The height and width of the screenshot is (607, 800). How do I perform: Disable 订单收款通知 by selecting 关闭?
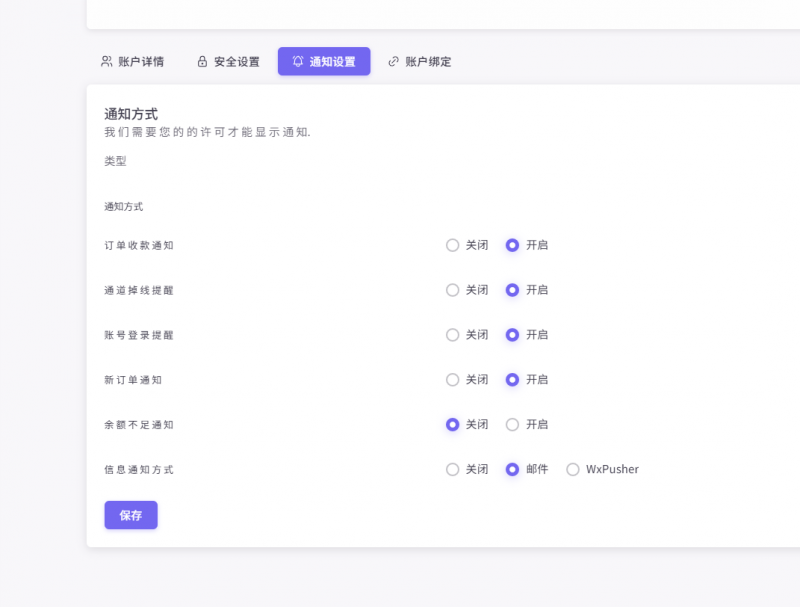[x=453, y=245]
